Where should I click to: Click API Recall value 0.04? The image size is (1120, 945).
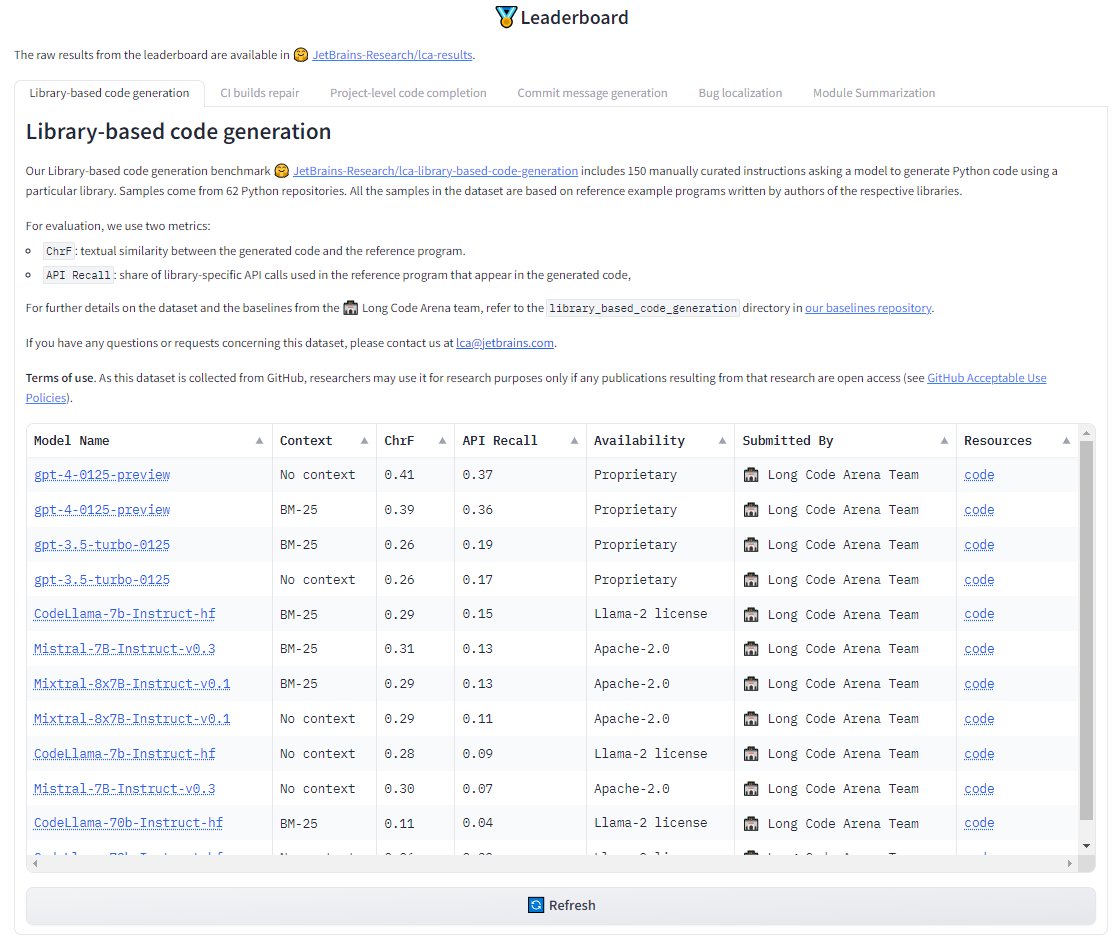coord(477,823)
